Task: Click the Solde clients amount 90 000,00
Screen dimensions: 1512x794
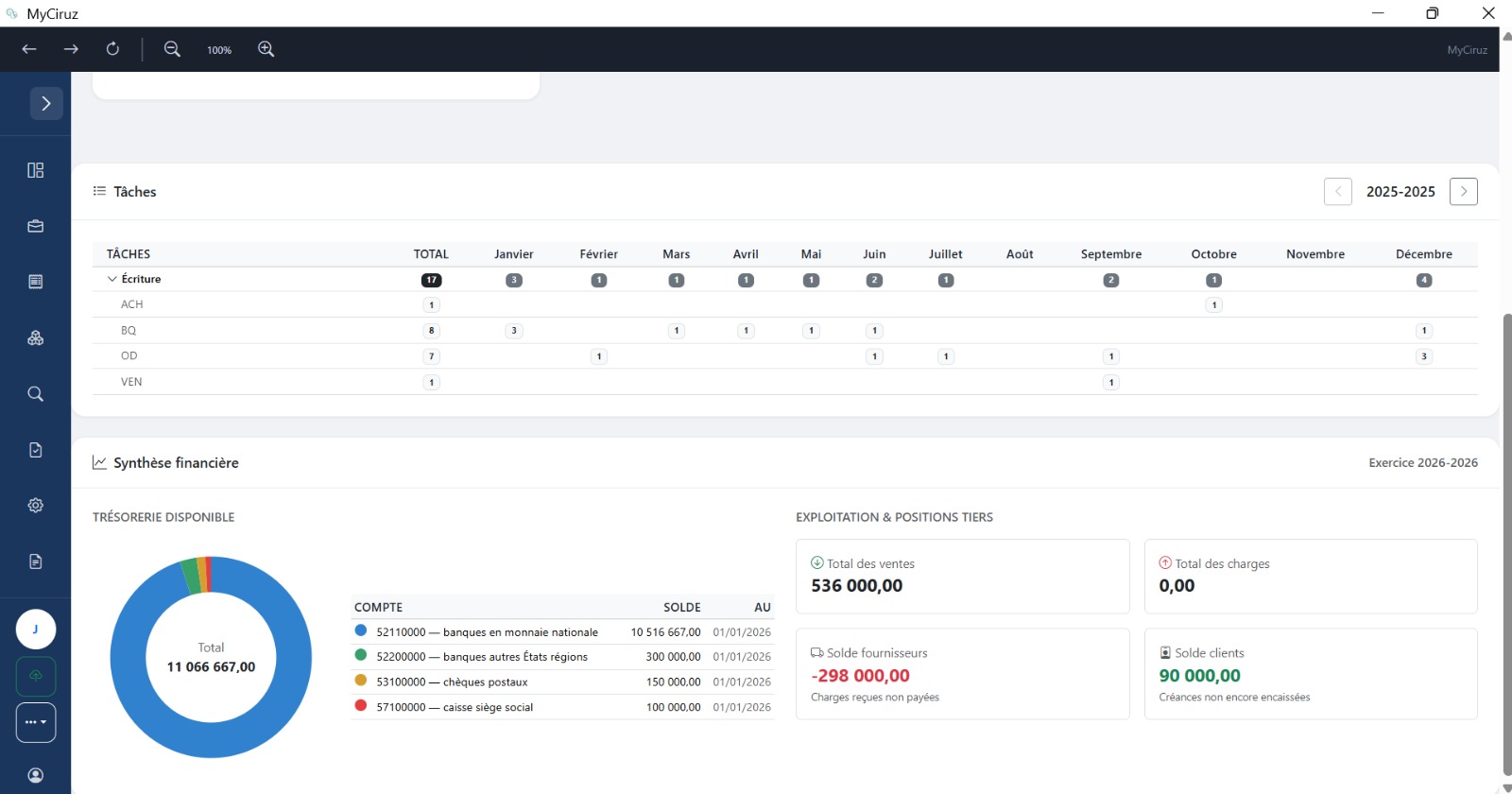Action: pyautogui.click(x=1199, y=676)
